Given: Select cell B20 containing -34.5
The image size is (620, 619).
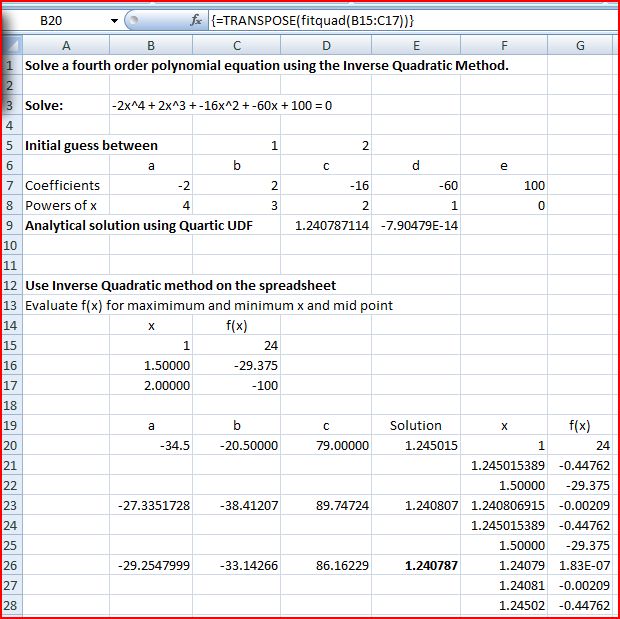Looking at the screenshot, I should coord(151,445).
